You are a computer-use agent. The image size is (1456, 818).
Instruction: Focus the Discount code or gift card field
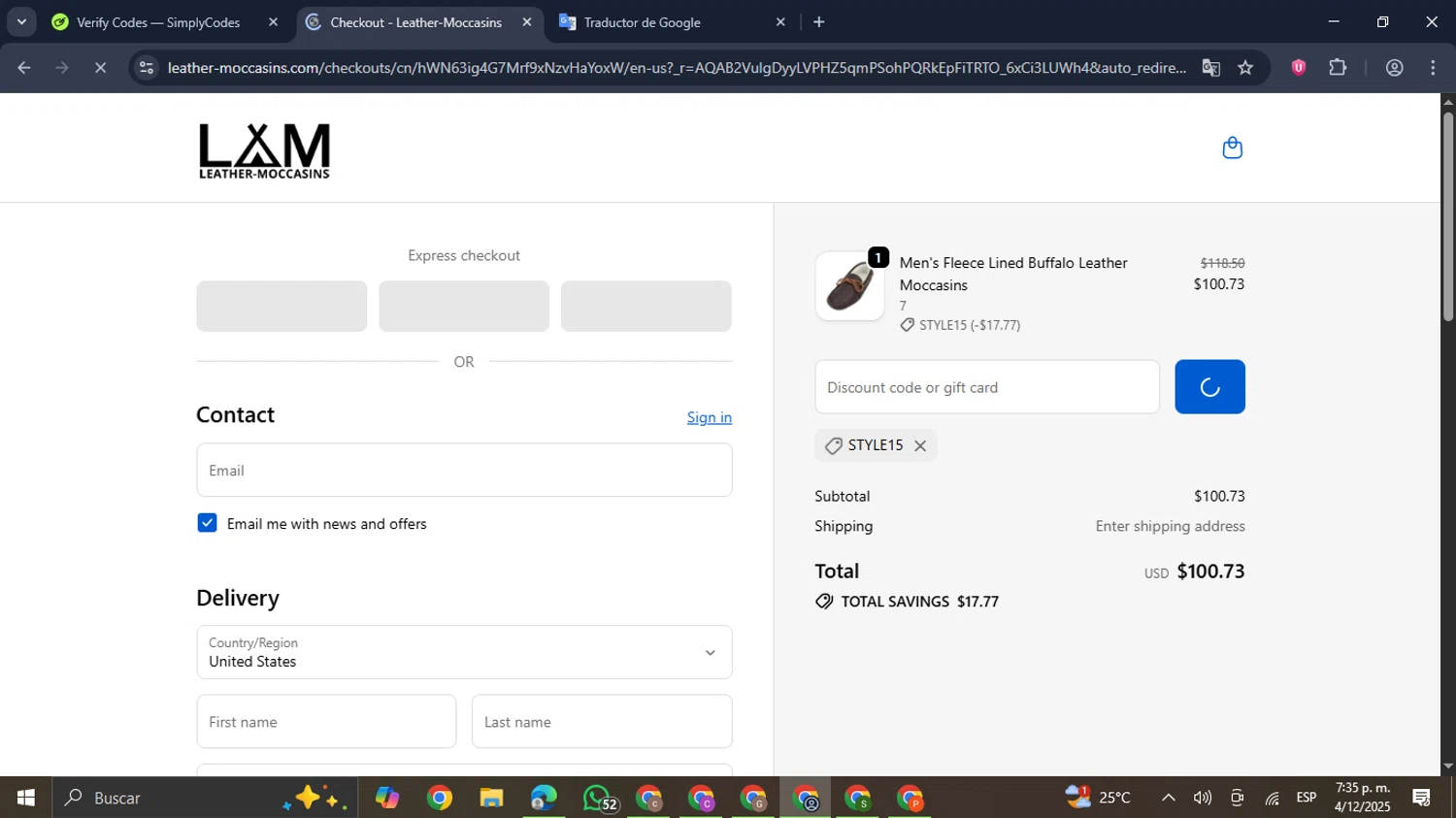[987, 387]
